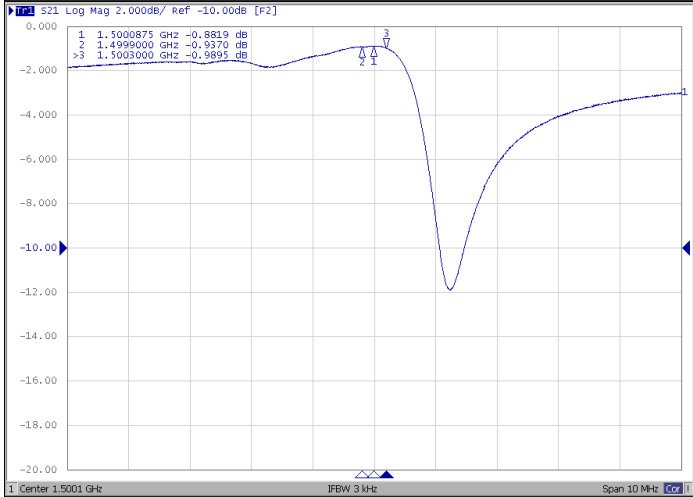Click the [F2] indicator in the trace header
The width and height of the screenshot is (693, 497).
(267, 10)
